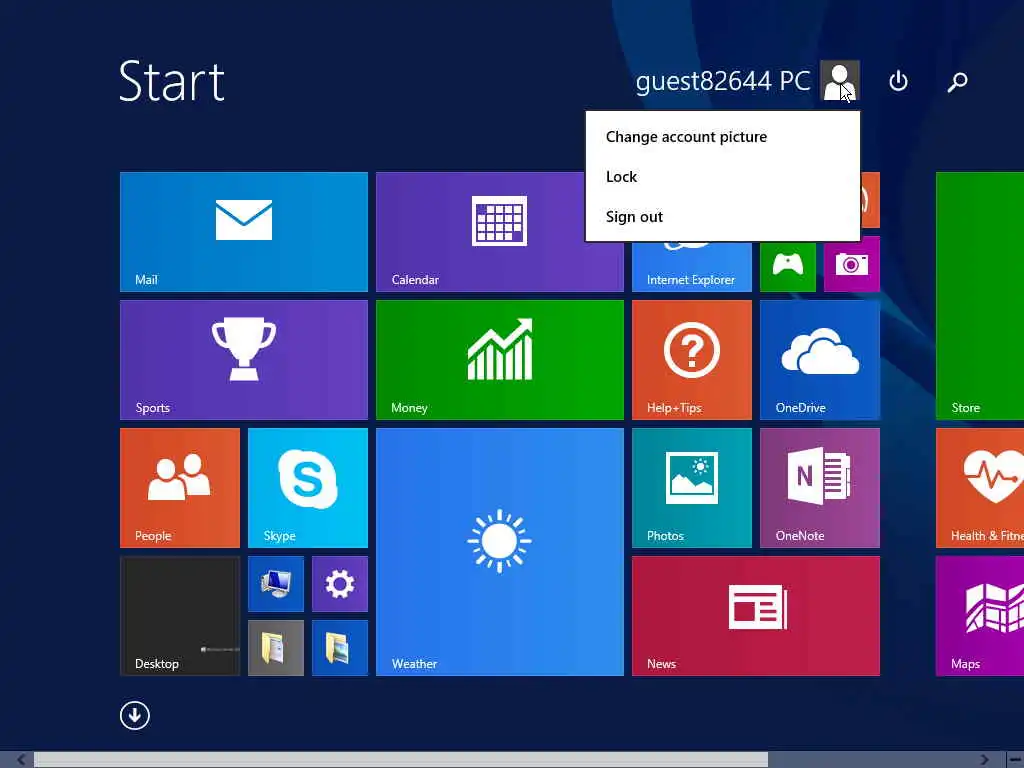Open the Xbox Games tile
Screen dimensions: 1024x768
(x=788, y=266)
